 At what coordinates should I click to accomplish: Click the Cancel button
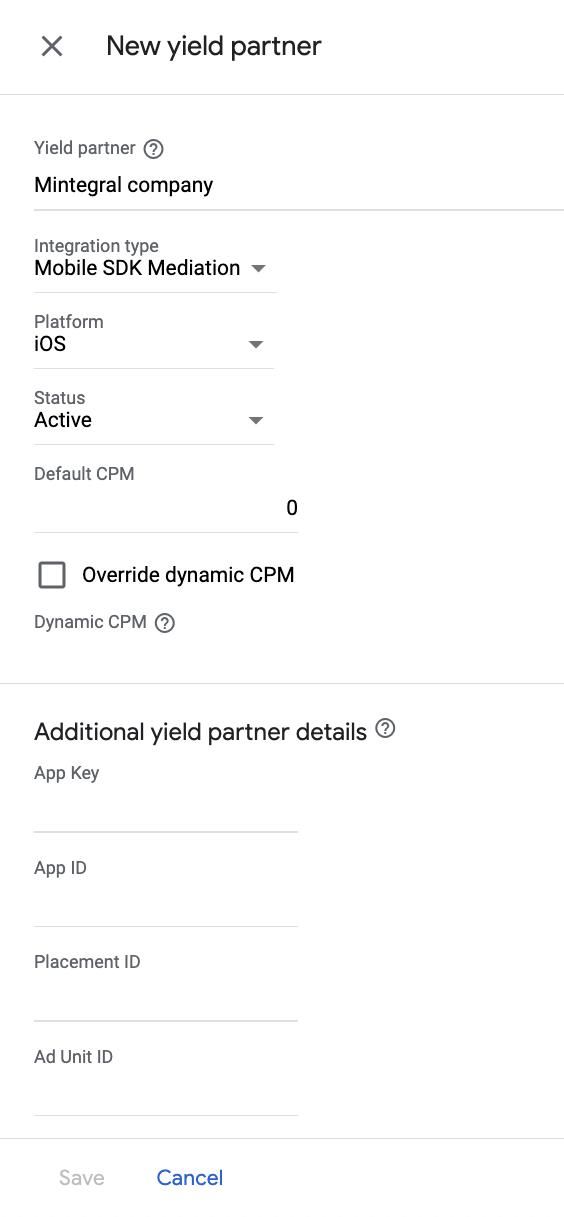click(x=190, y=1178)
